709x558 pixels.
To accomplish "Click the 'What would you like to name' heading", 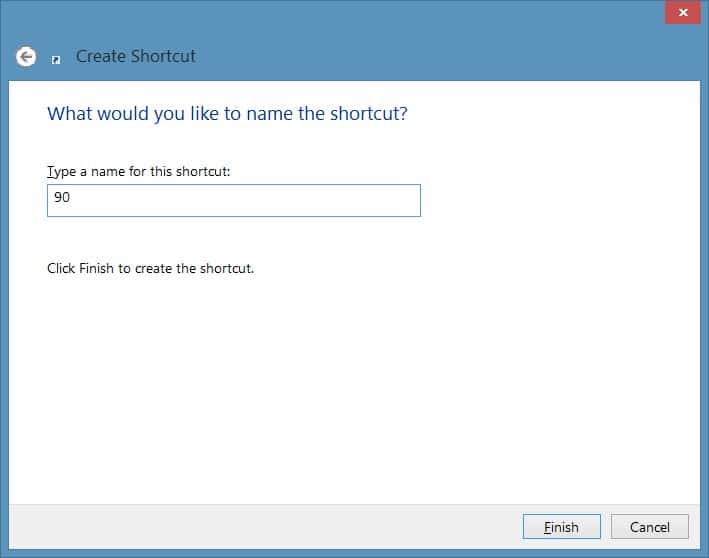I will (227, 113).
